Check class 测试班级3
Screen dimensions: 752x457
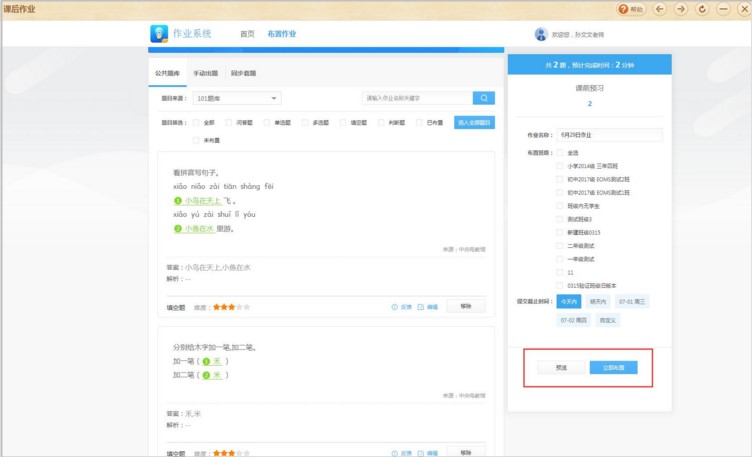coord(559,219)
